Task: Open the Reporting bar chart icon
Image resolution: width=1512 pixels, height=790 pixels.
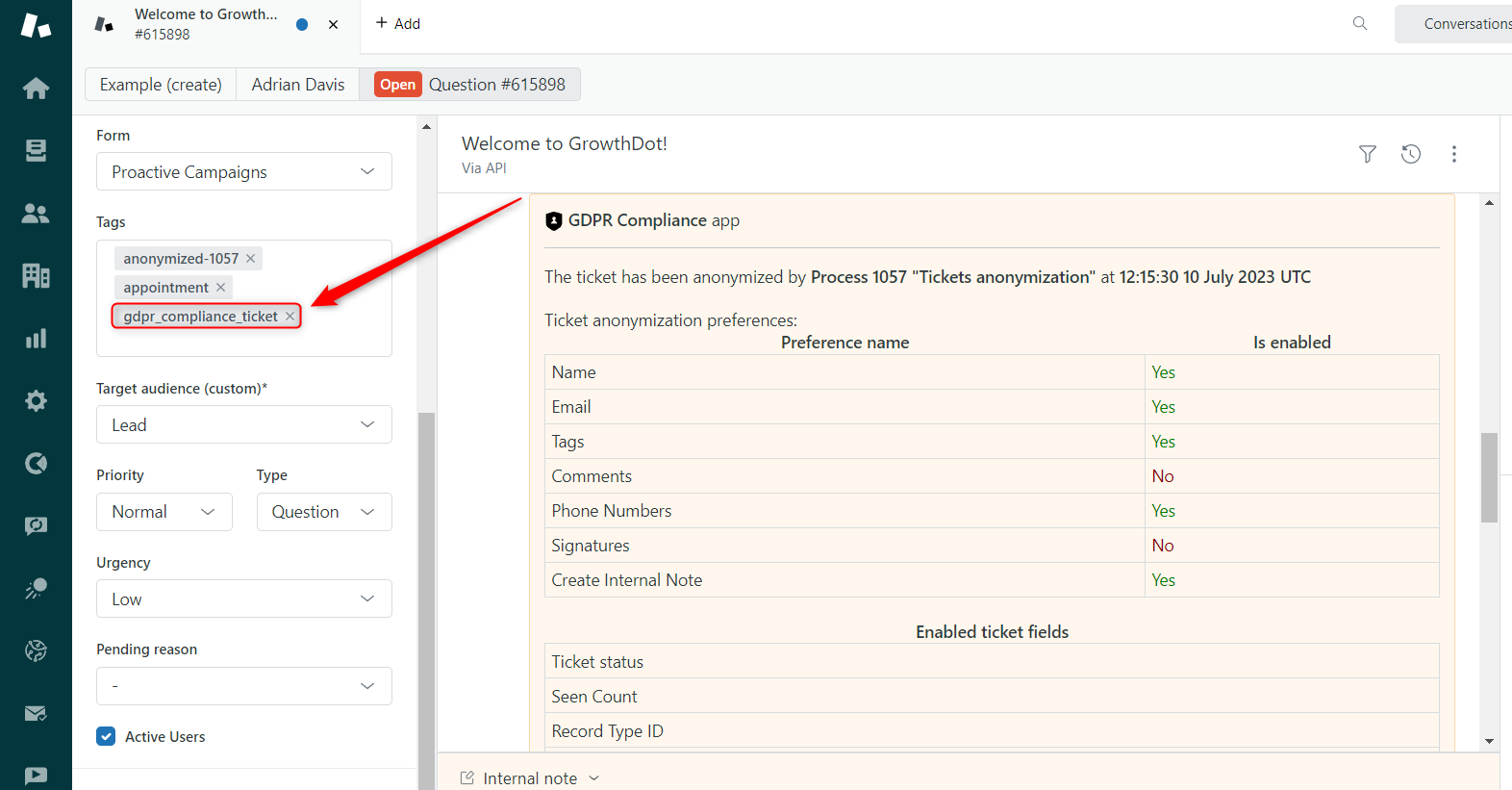Action: [36, 339]
